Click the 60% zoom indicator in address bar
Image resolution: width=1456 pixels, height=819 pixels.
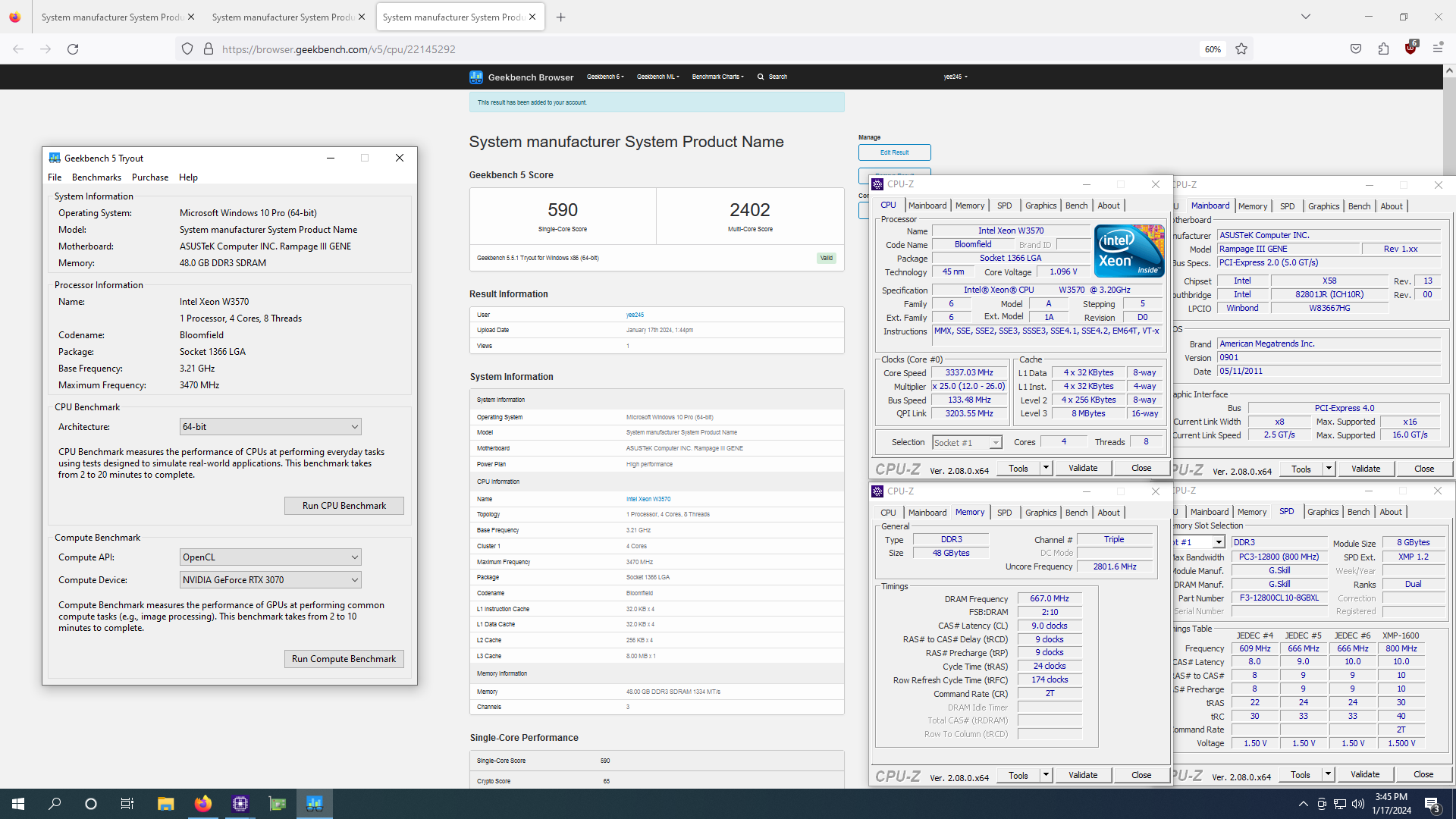point(1213,49)
